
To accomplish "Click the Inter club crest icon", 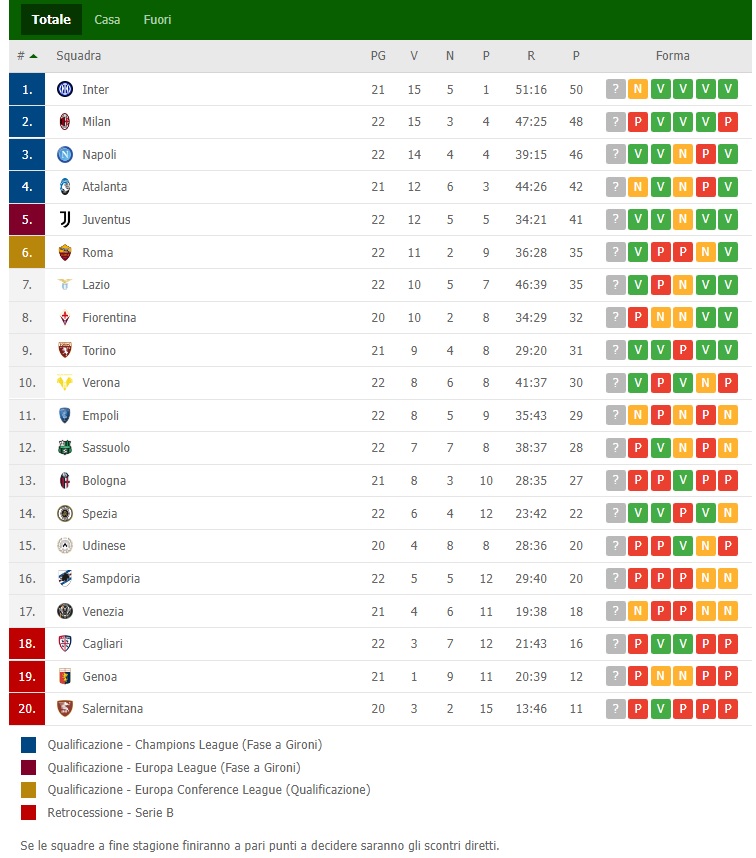I will [x=65, y=89].
